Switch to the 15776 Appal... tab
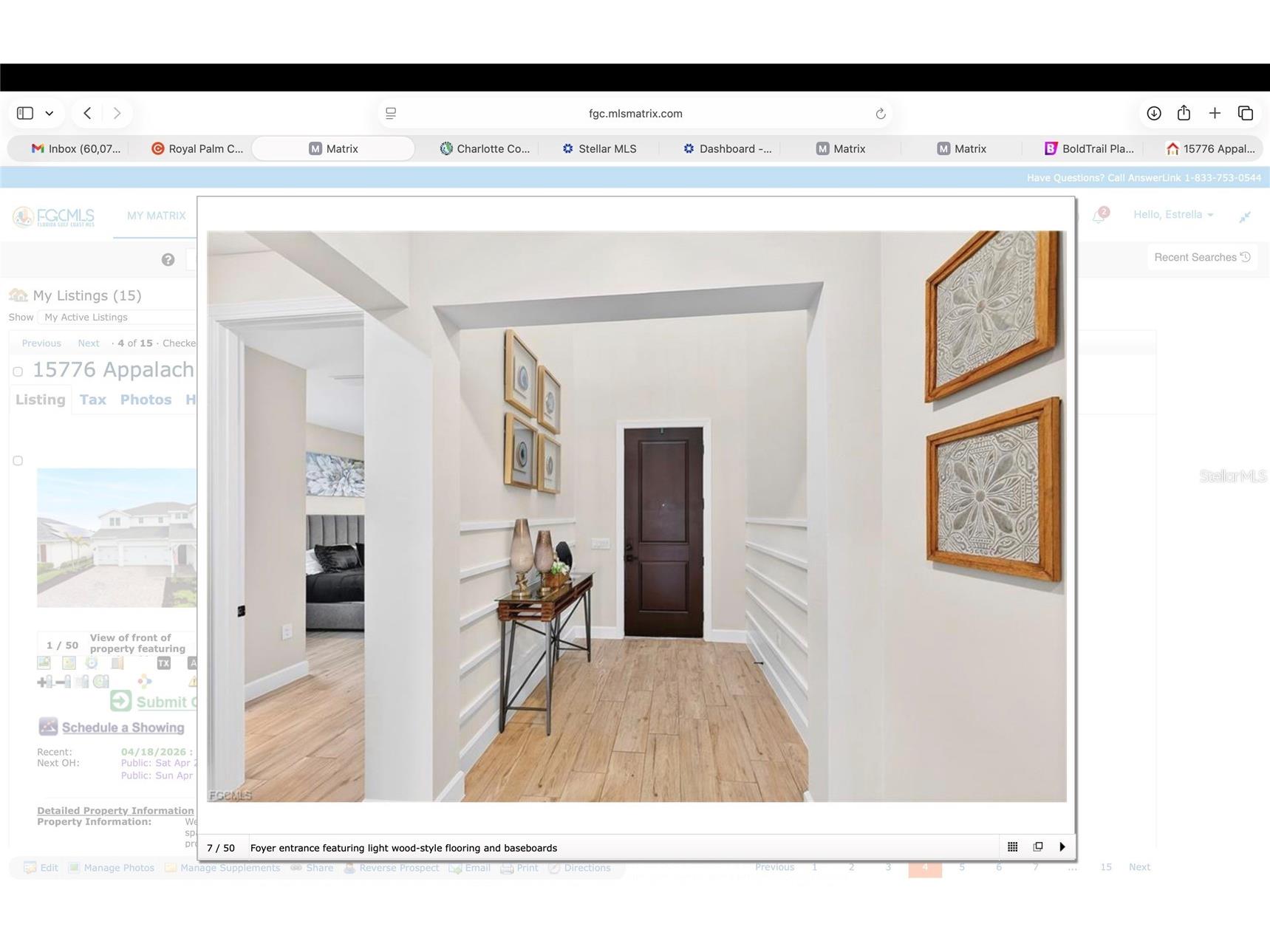Viewport: 1270px width, 952px height. [x=1210, y=148]
